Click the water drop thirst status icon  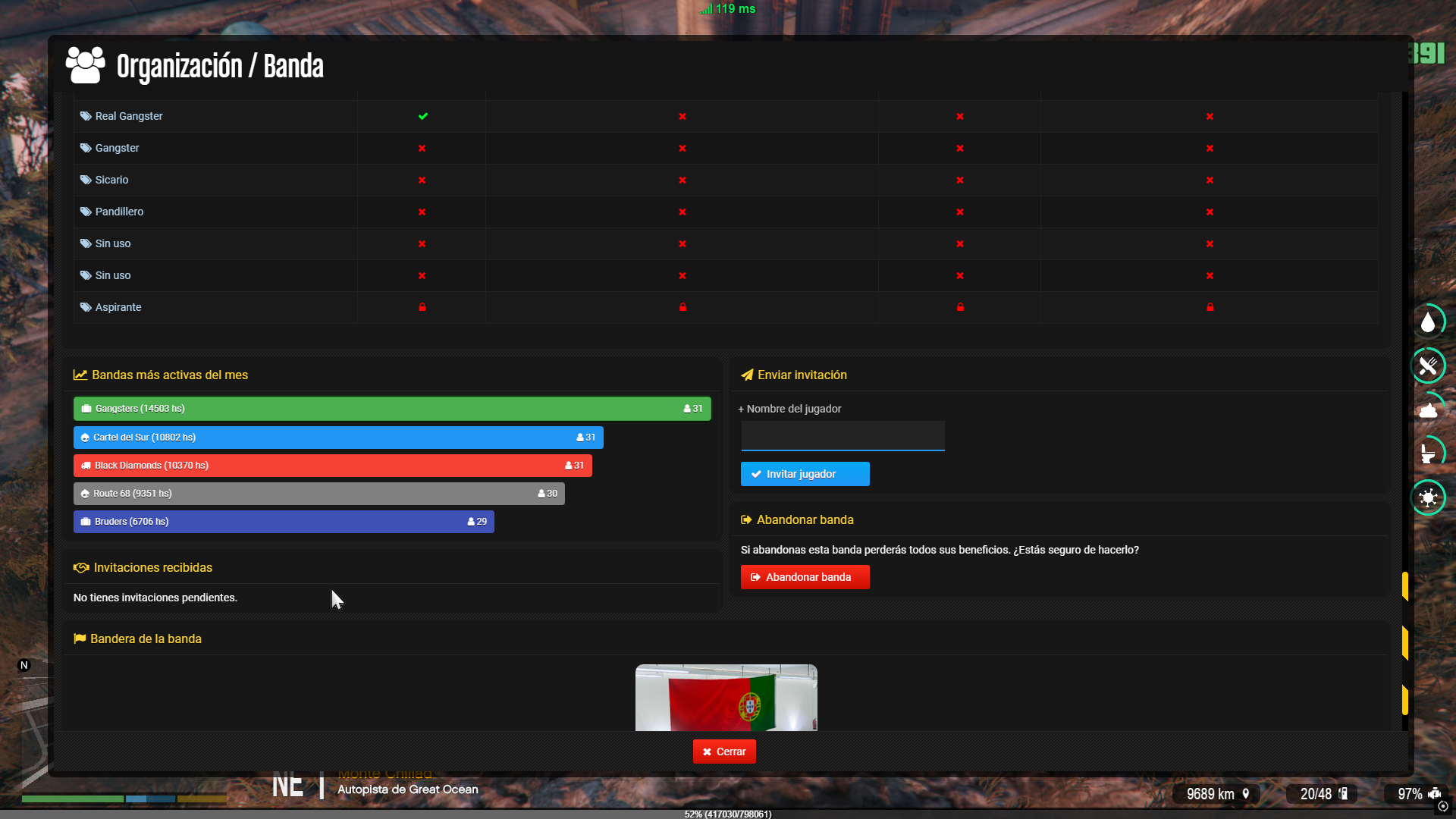[x=1428, y=322]
